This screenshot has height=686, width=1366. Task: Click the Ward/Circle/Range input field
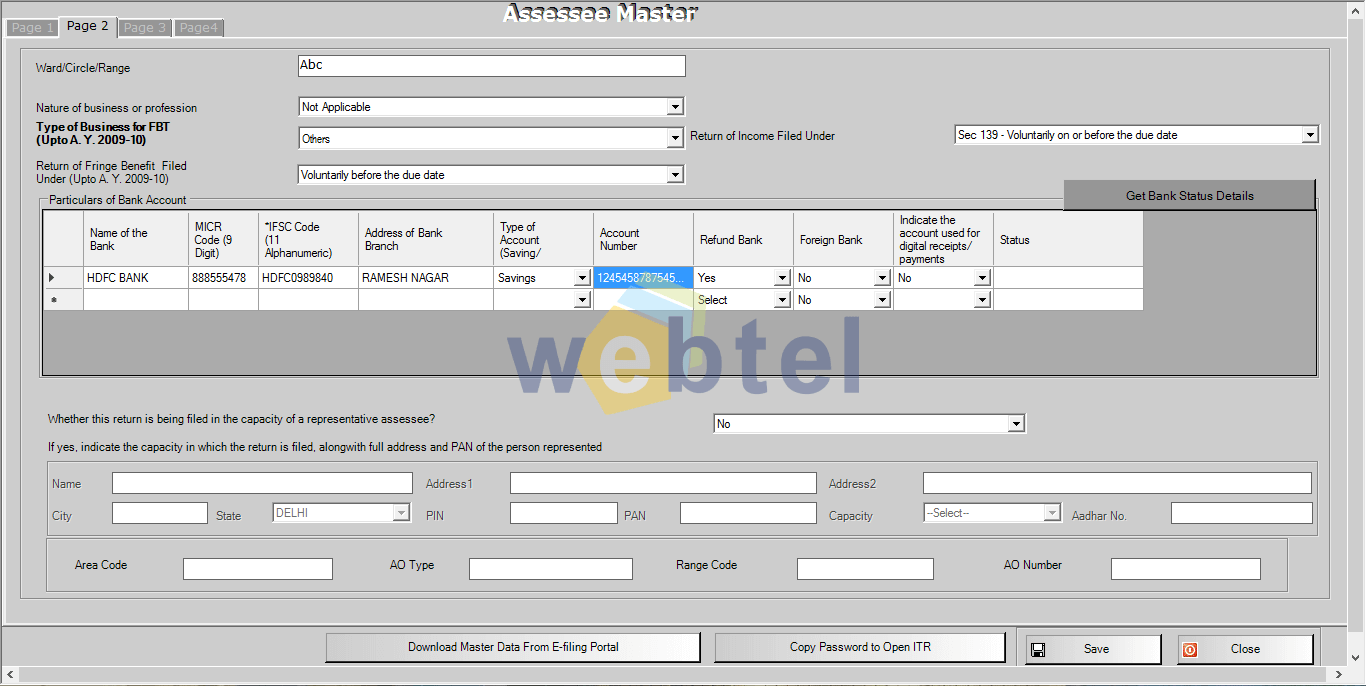click(492, 66)
